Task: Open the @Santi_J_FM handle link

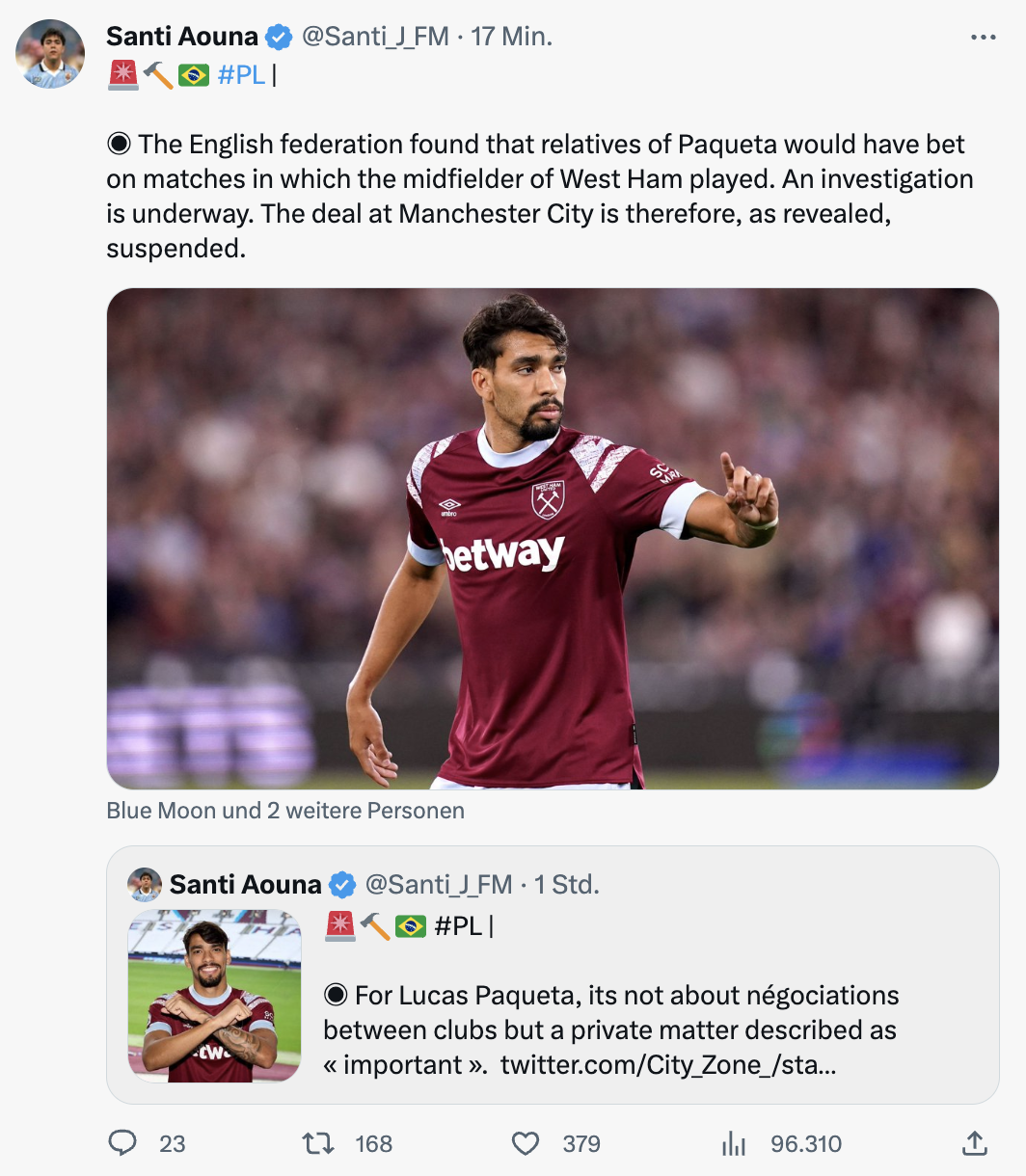Action: click(375, 37)
